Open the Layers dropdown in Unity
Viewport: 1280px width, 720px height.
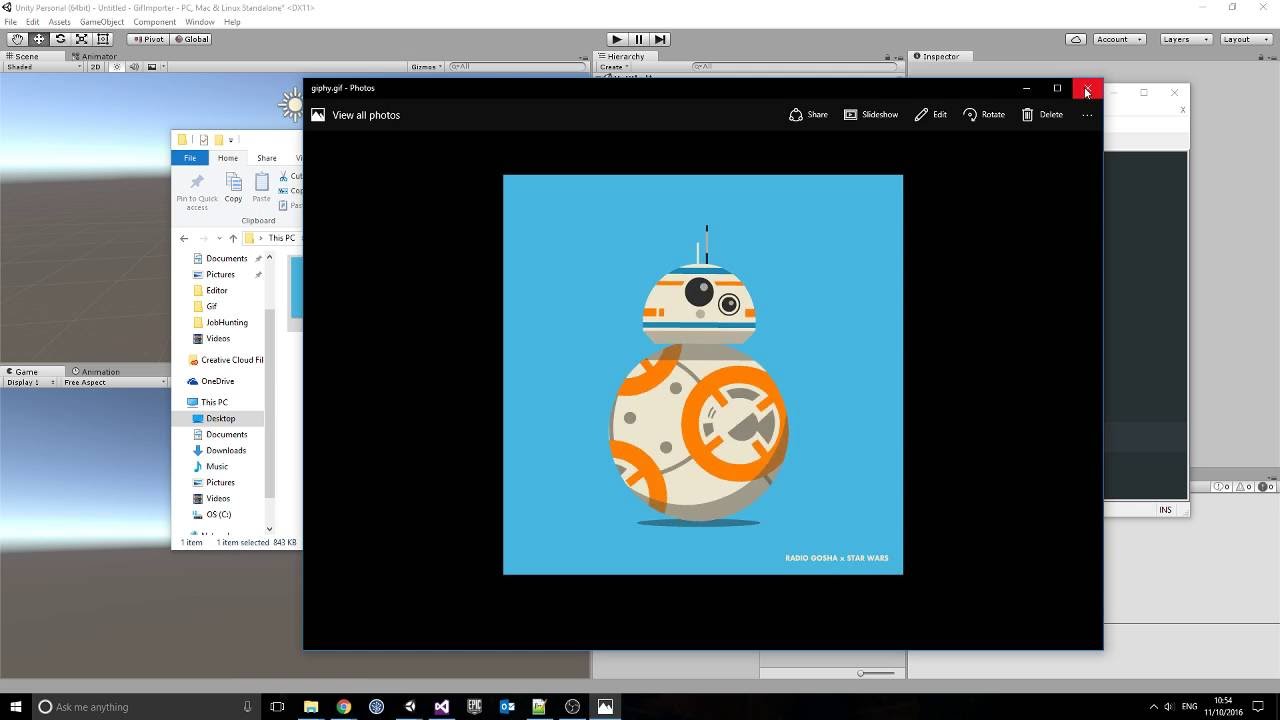coord(1186,39)
